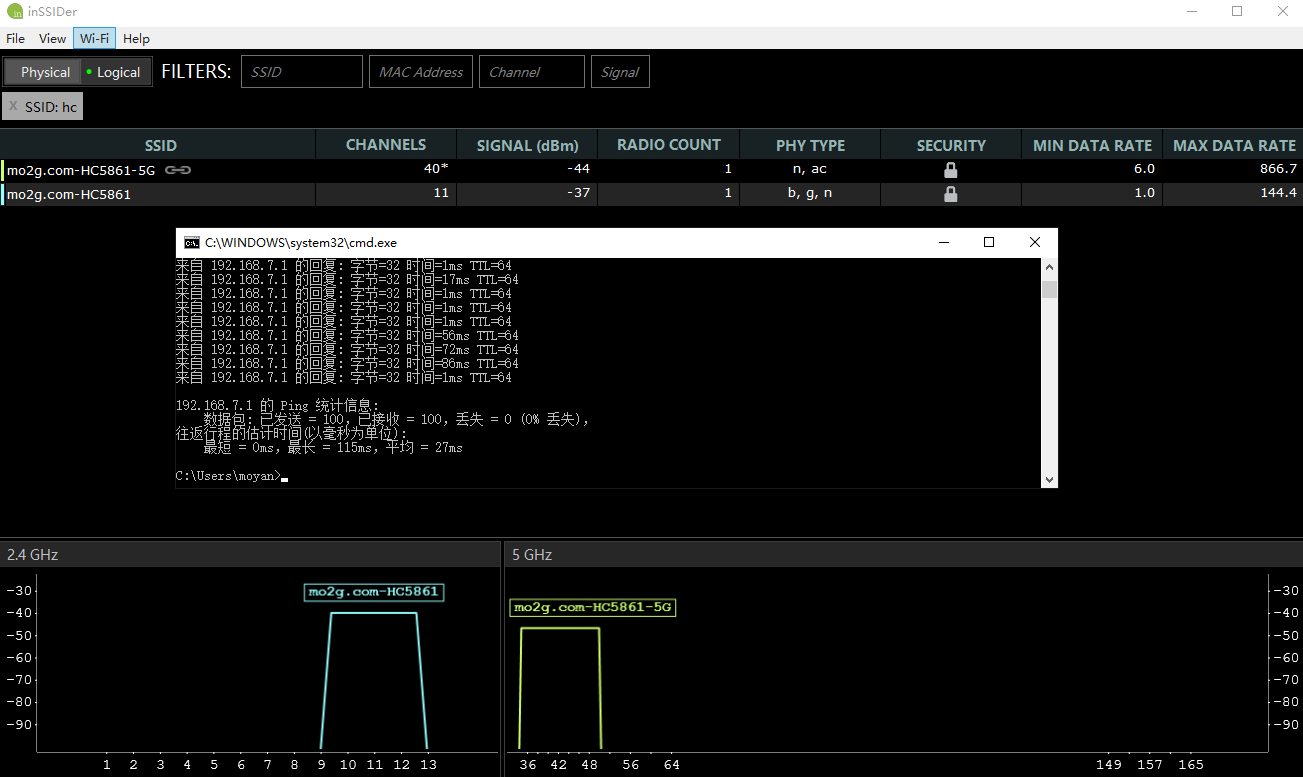1303x777 pixels.
Task: Select the mo2g.com-HC5861-5G row in the table
Action: pyautogui.click(x=651, y=170)
